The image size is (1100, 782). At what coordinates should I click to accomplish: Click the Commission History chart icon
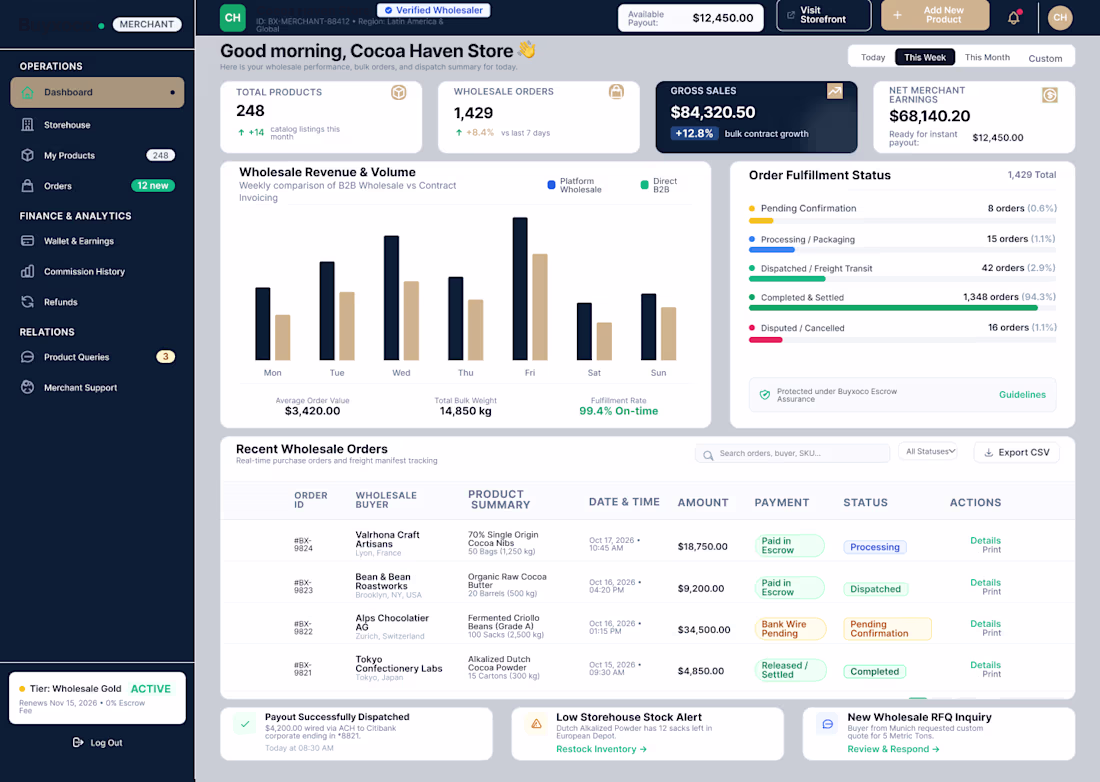[x=27, y=271]
